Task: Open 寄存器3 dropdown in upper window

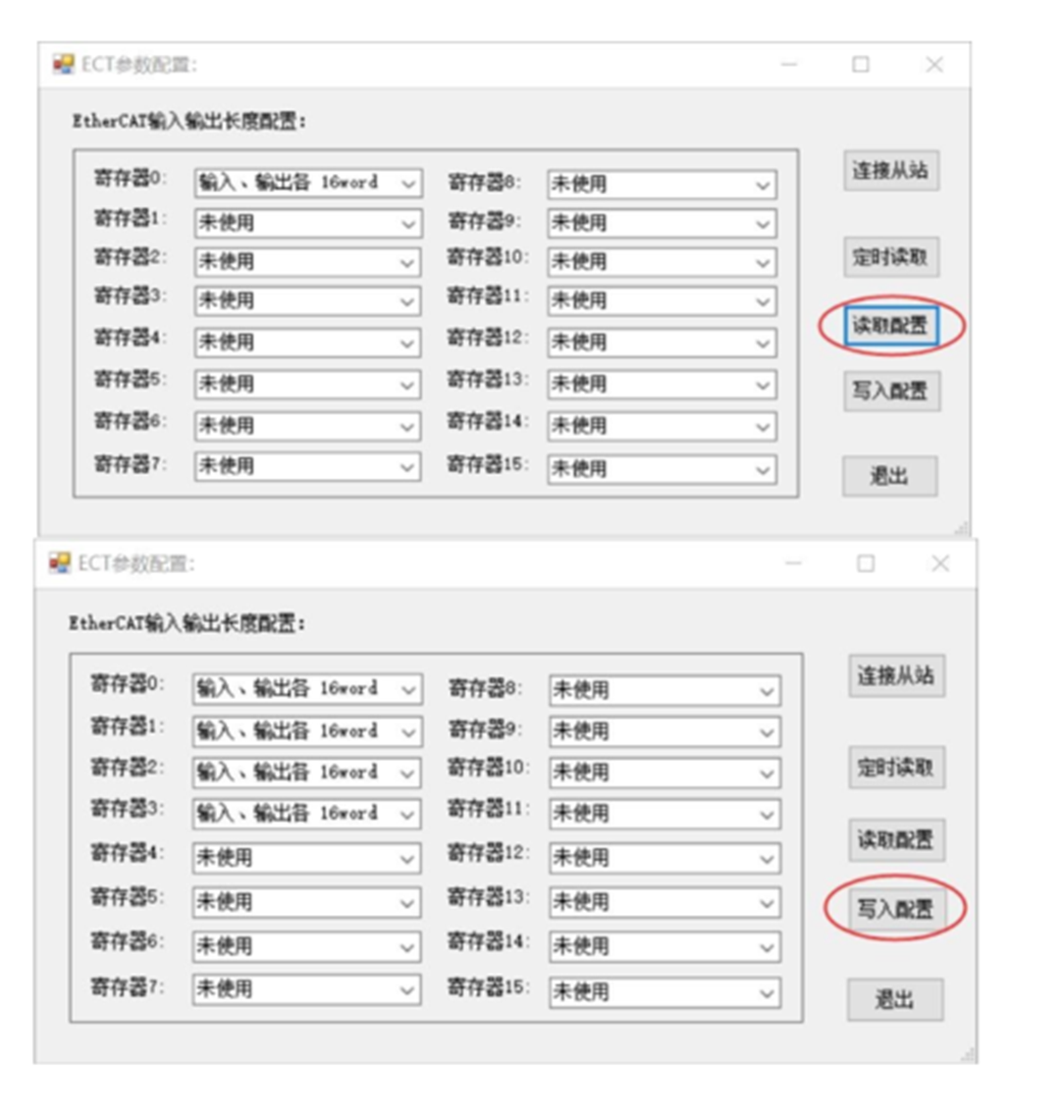Action: 308,300
